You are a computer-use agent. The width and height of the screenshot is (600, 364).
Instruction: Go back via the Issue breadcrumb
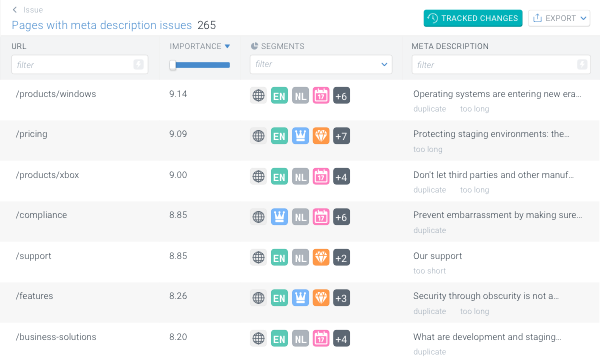pos(28,10)
